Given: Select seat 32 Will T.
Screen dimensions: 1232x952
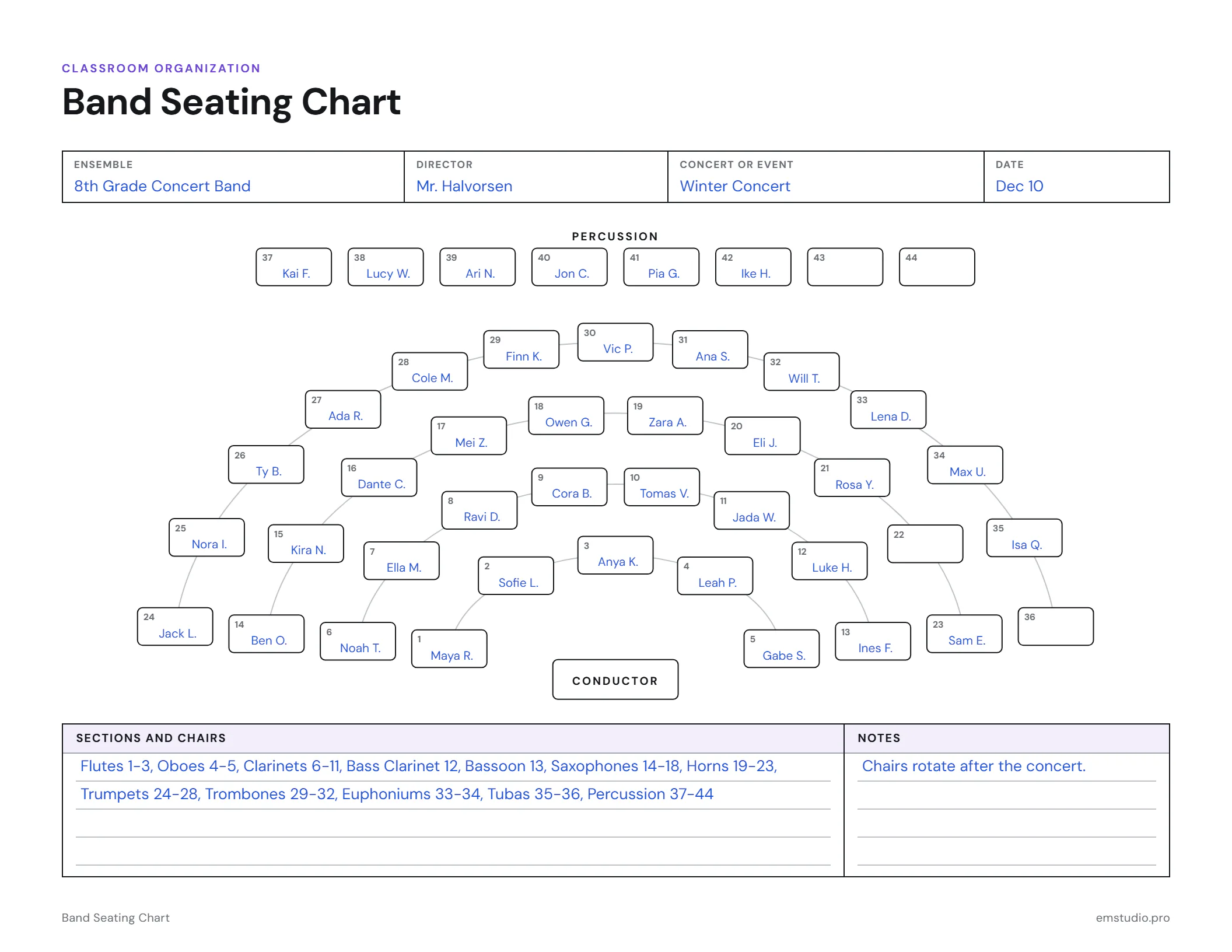Looking at the screenshot, I should (801, 372).
